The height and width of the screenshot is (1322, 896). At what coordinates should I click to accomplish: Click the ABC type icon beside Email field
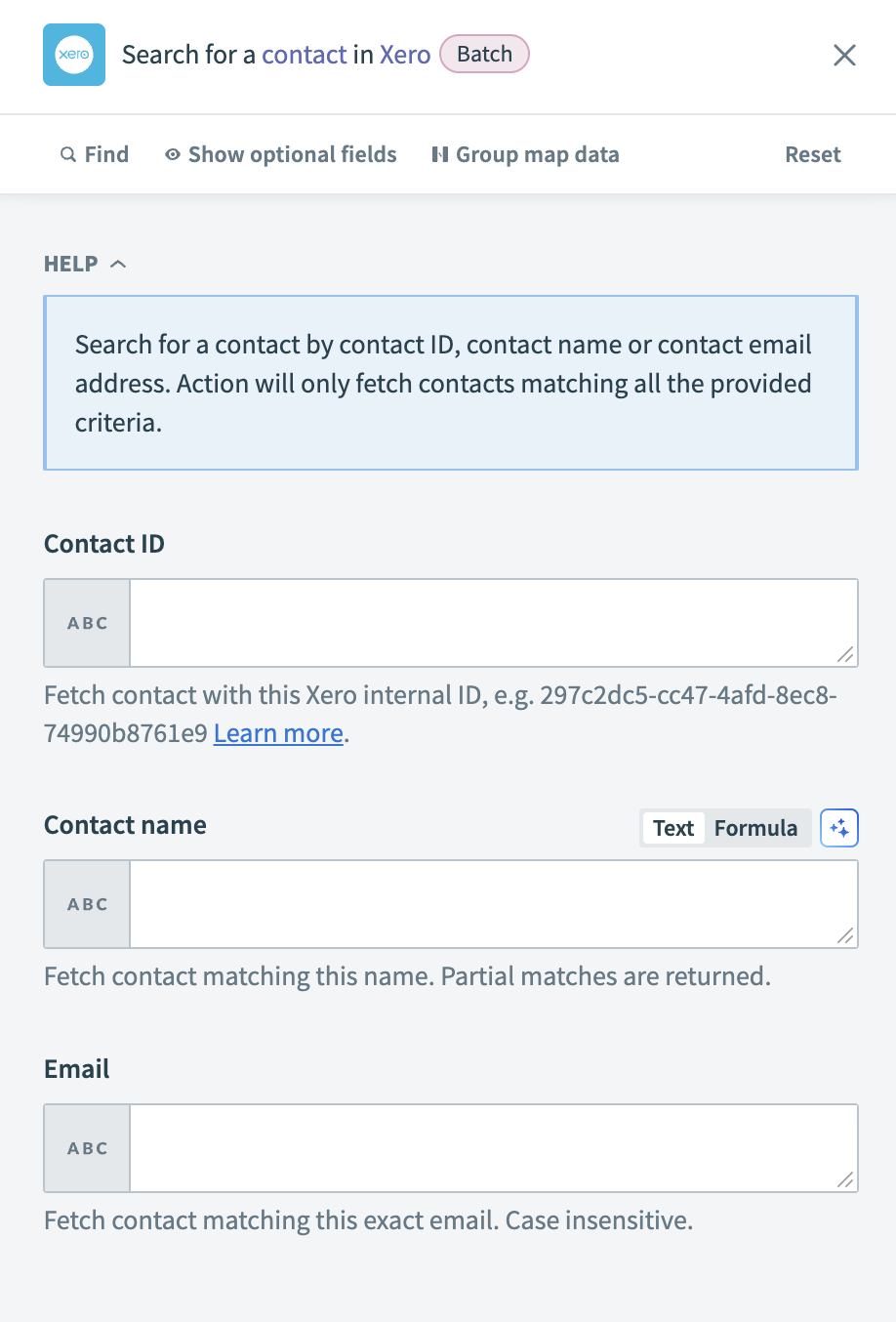86,1148
